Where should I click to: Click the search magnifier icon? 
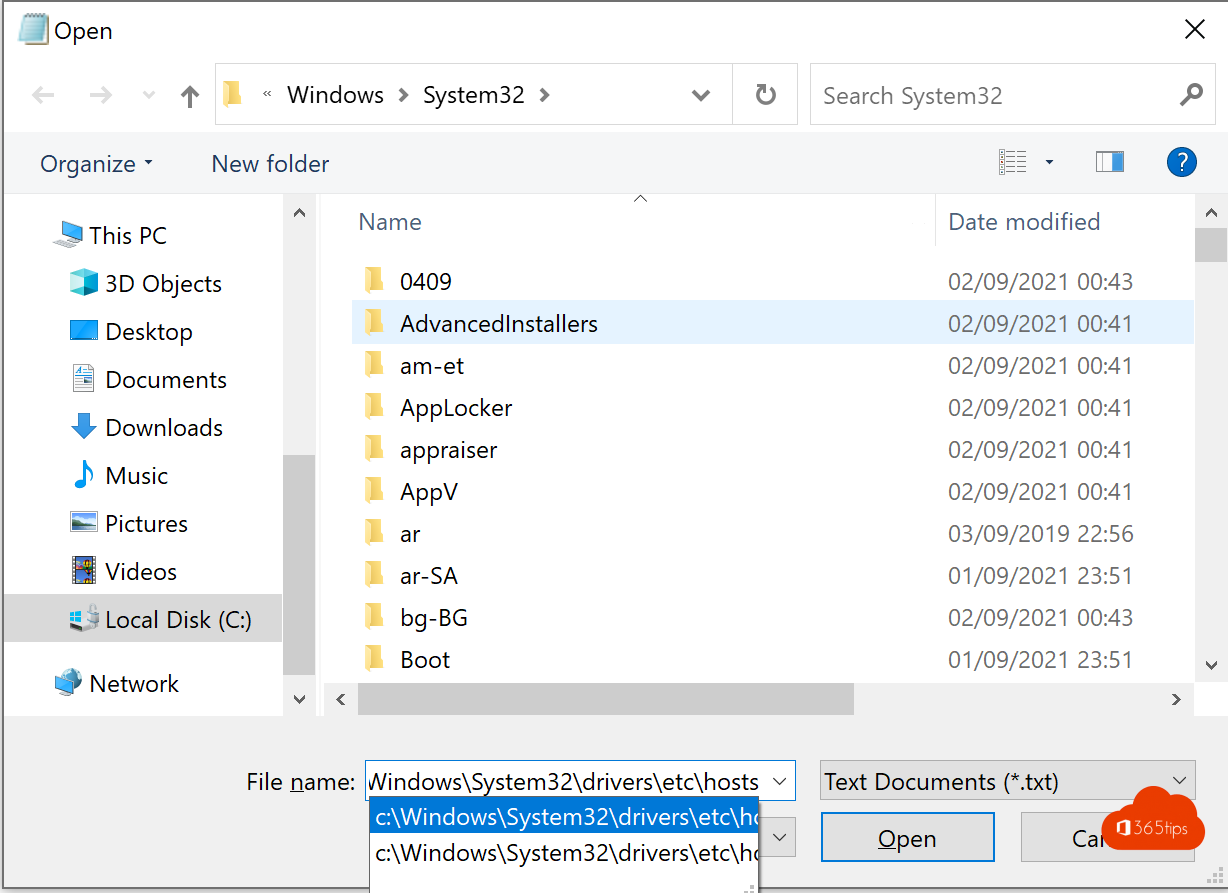tap(1190, 94)
